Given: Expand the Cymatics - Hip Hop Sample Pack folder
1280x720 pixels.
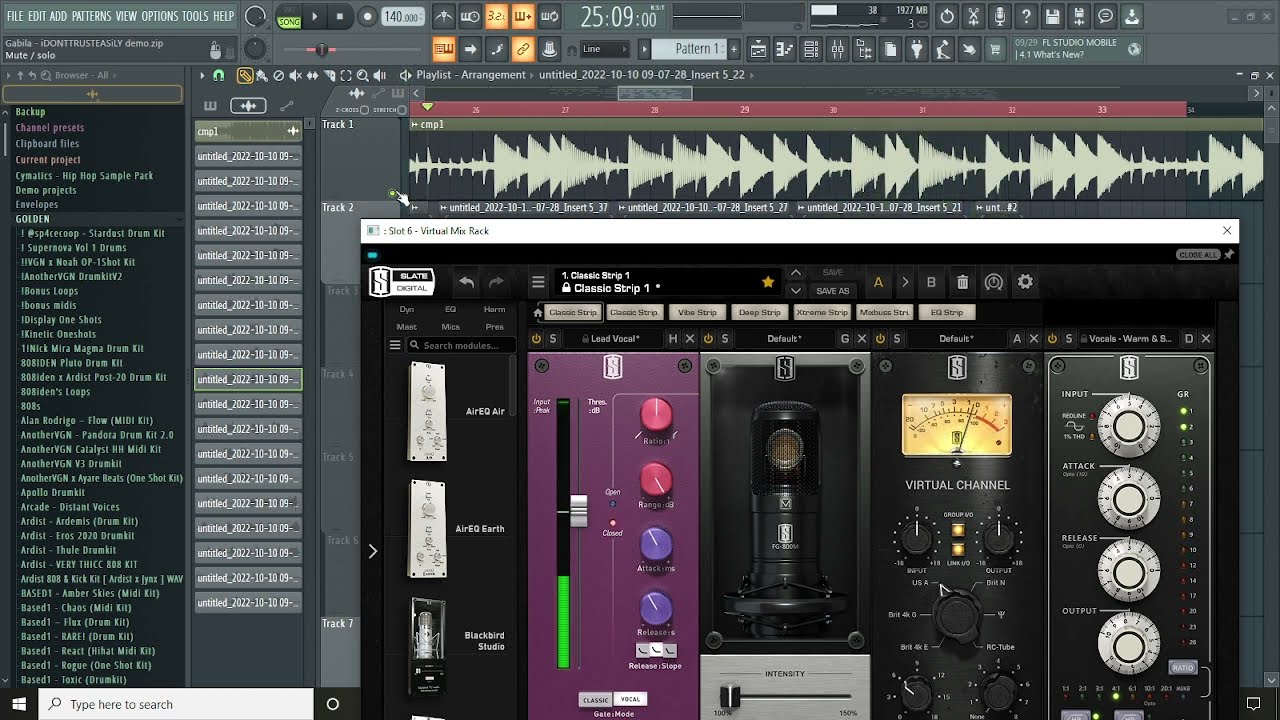Looking at the screenshot, I should (x=84, y=176).
